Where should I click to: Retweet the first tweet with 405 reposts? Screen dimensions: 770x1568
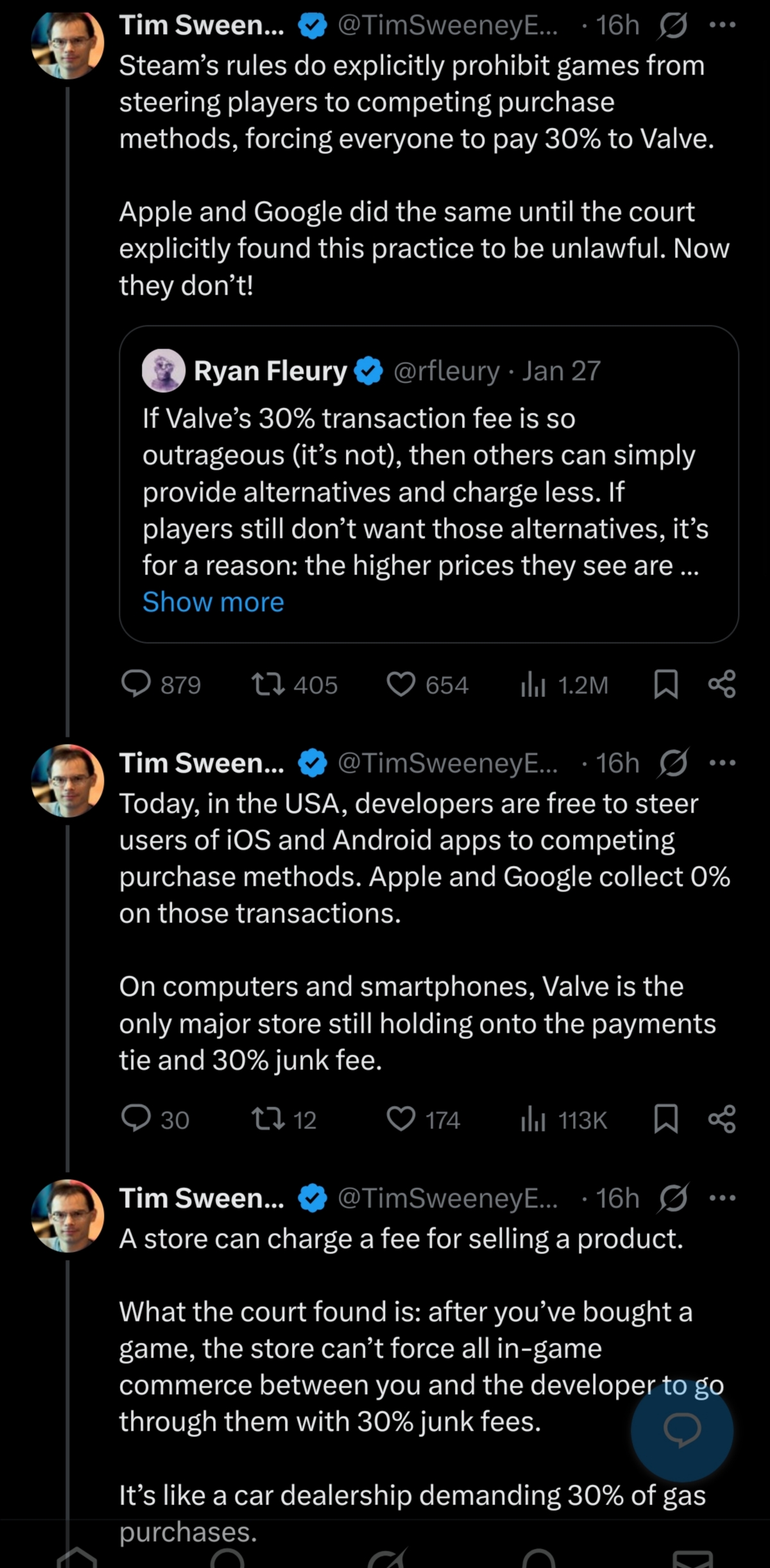click(x=268, y=684)
